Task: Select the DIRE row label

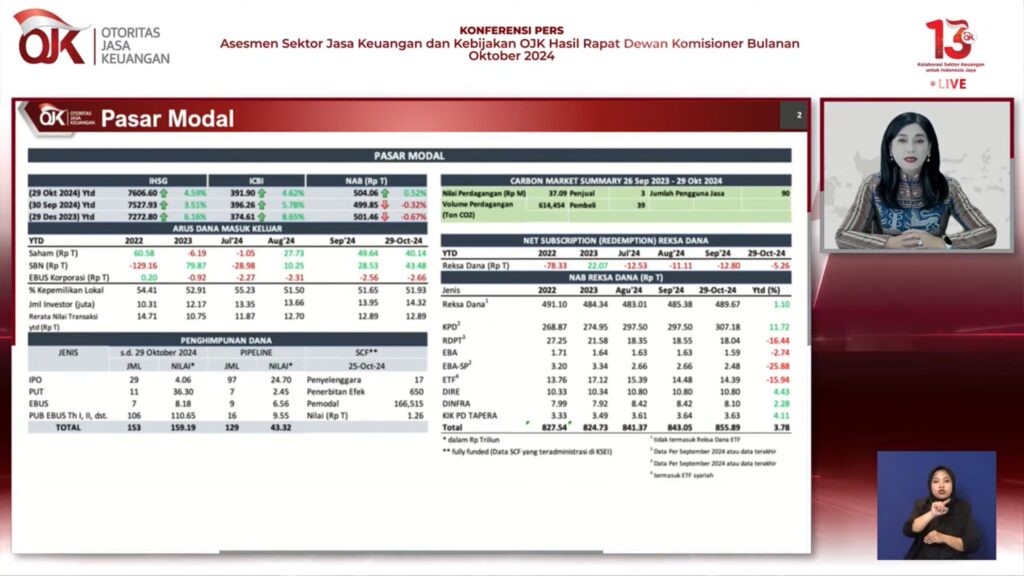Action: pos(451,392)
